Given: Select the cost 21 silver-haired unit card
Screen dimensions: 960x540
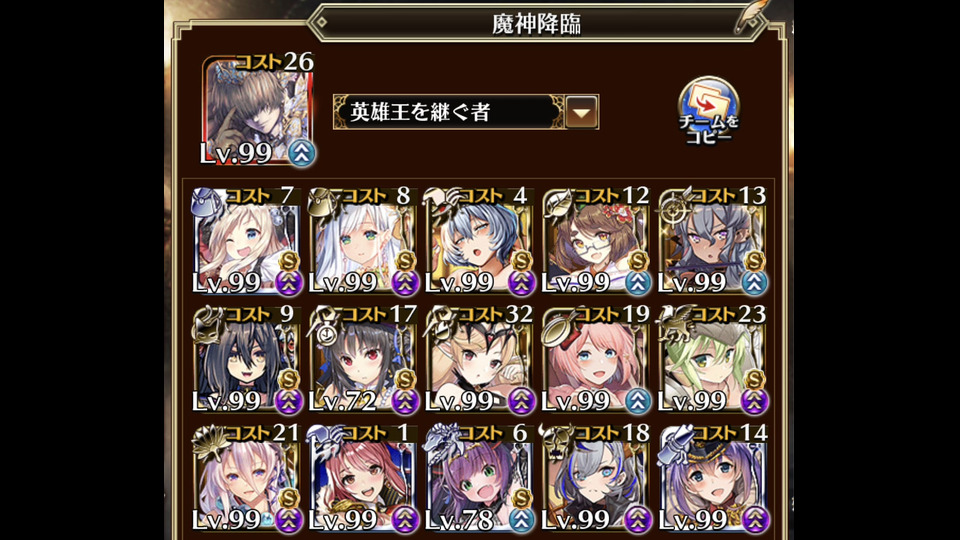Looking at the screenshot, I should pyautogui.click(x=246, y=478).
